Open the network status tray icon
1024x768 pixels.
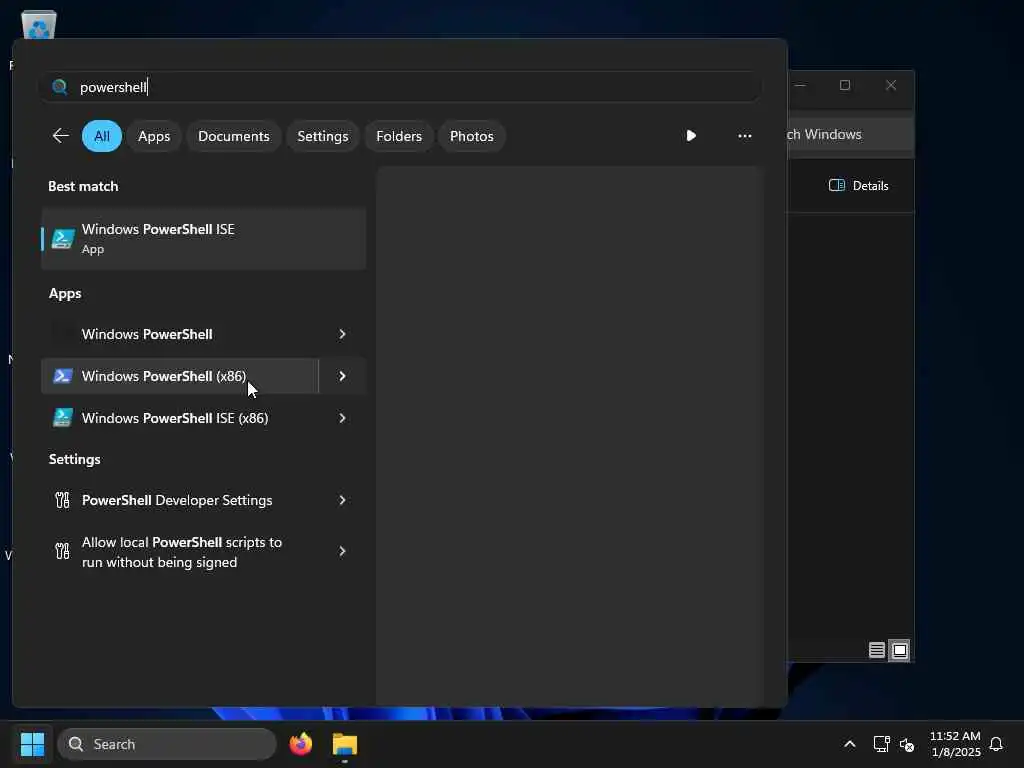881,744
